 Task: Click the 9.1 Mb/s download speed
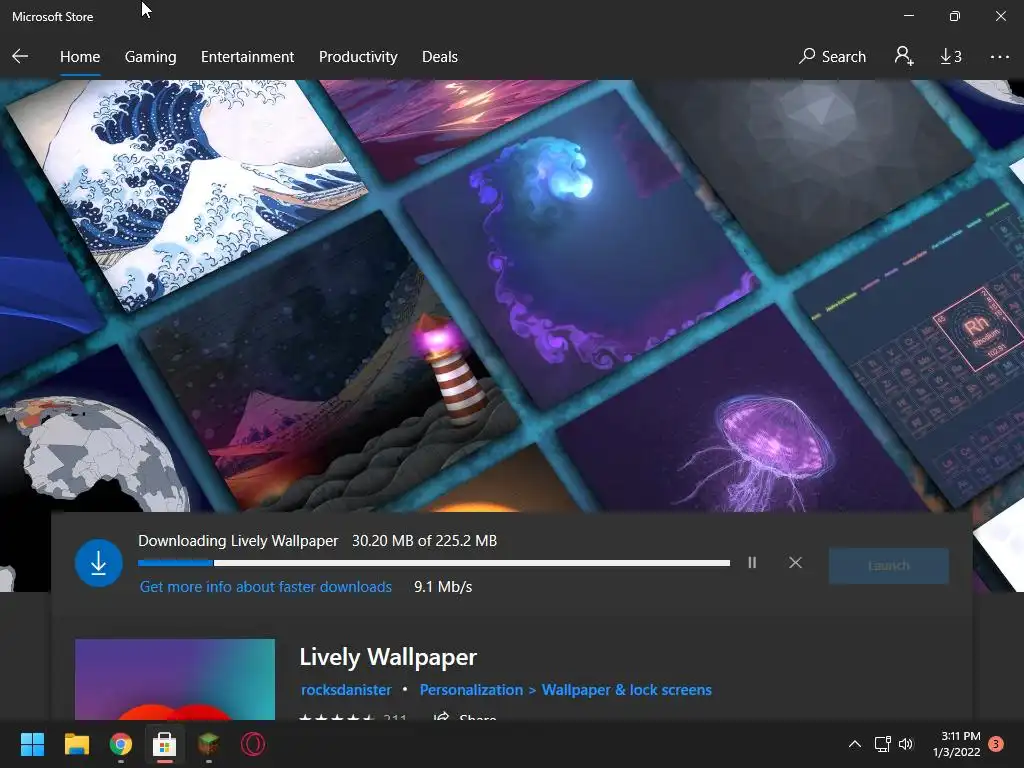point(443,586)
